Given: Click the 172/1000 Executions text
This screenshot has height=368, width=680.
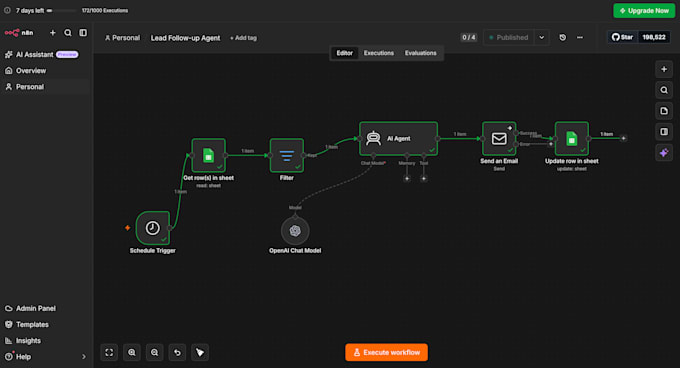Looking at the screenshot, I should (x=105, y=10).
